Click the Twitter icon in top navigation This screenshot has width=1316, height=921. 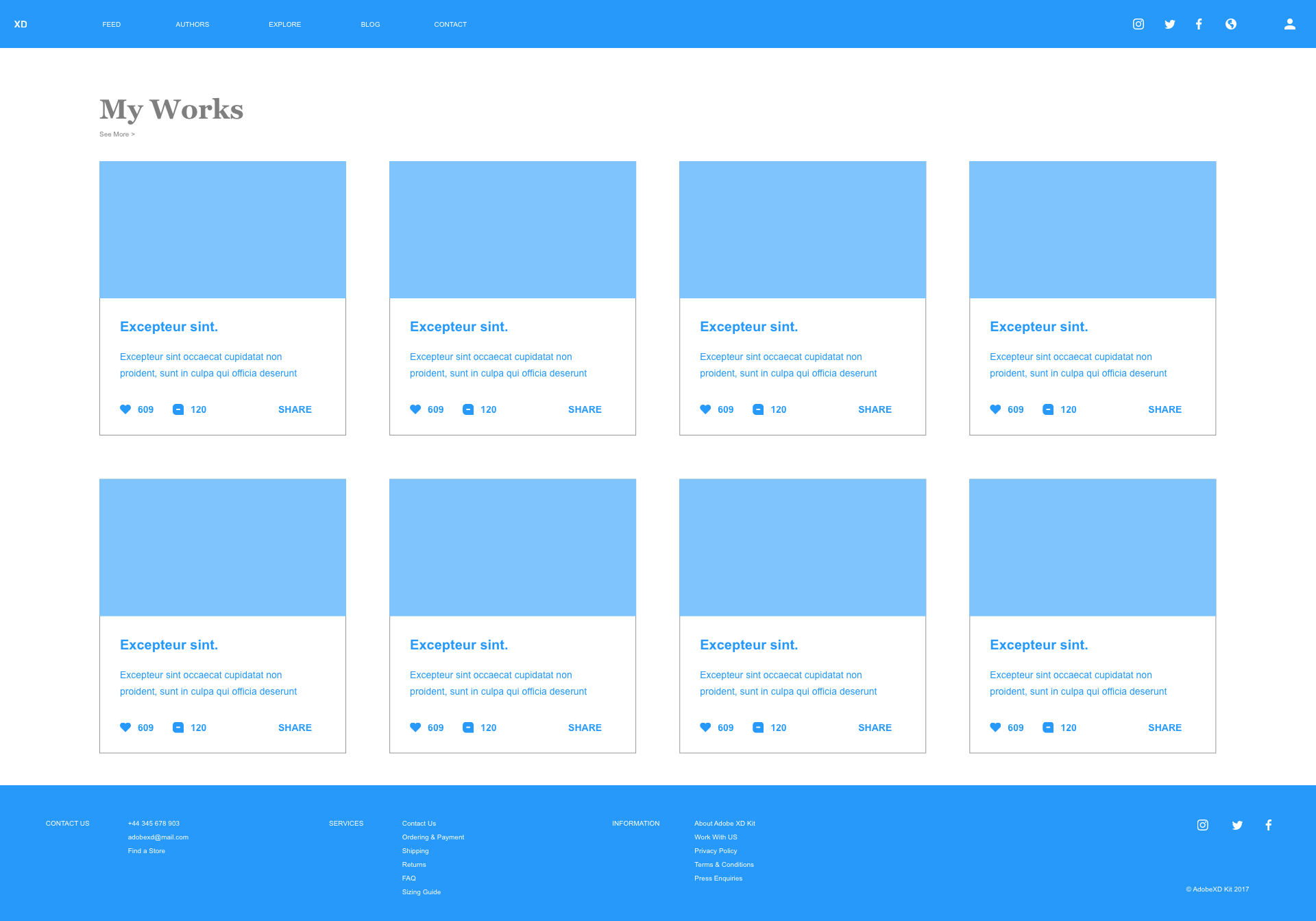(x=1170, y=24)
